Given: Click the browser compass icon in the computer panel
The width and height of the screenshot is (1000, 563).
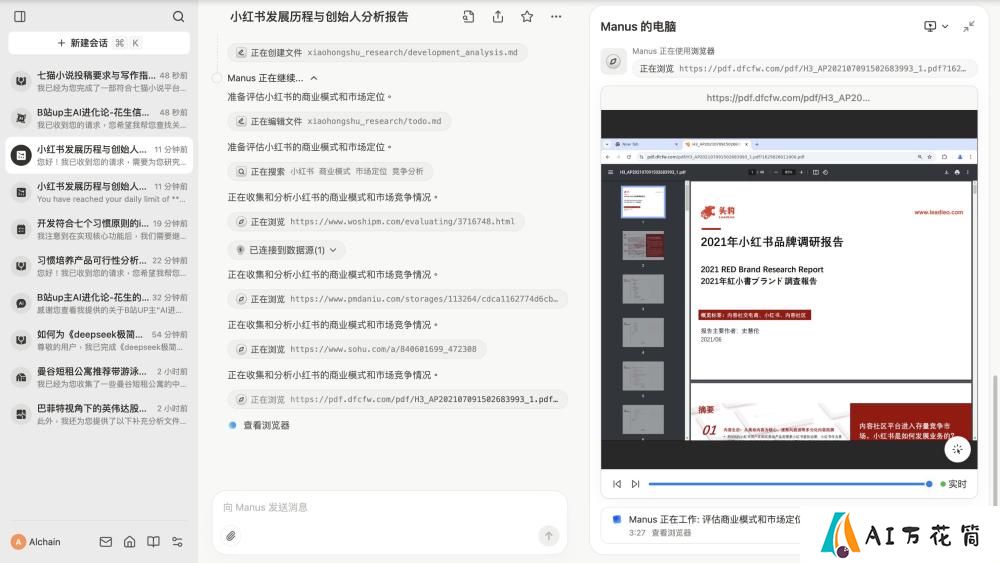Looking at the screenshot, I should pos(614,61).
